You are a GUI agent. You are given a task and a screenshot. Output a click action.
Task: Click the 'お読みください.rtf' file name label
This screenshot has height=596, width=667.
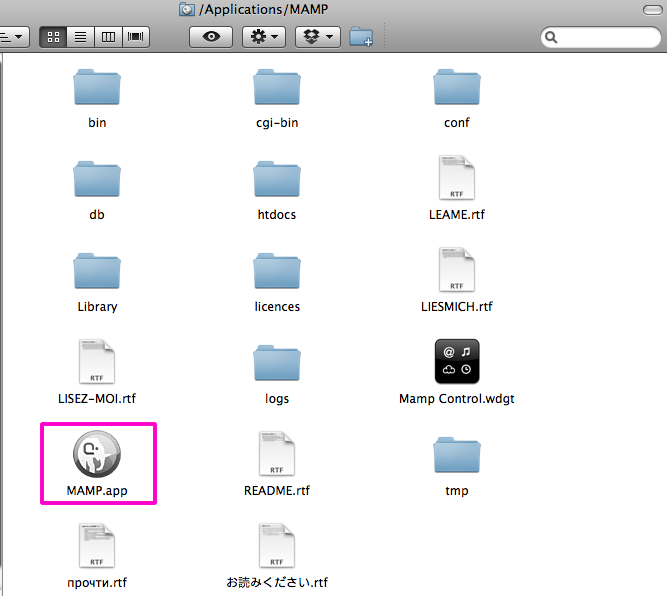click(x=277, y=582)
